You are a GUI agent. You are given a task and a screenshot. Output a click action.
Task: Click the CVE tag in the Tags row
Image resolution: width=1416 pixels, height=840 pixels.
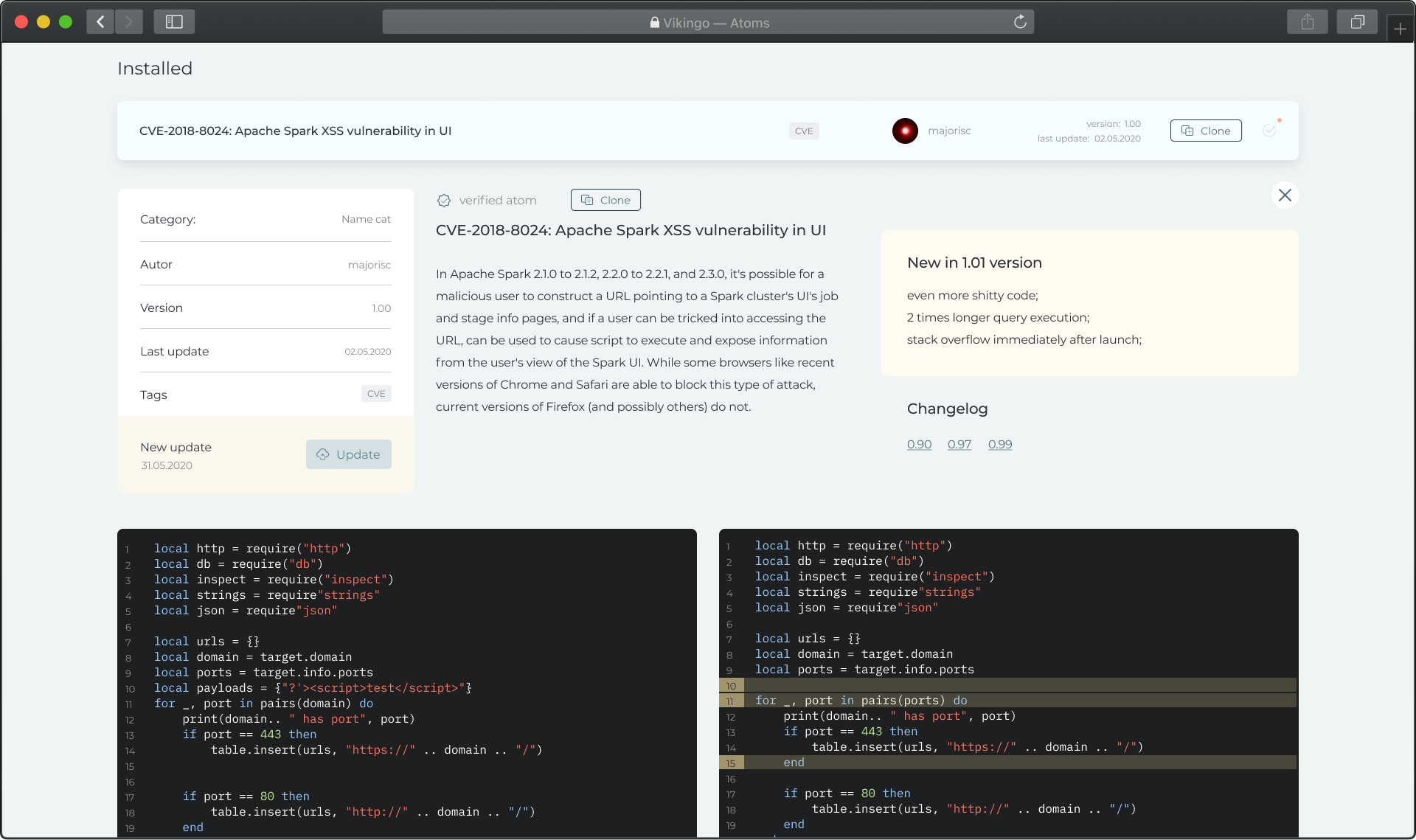376,394
